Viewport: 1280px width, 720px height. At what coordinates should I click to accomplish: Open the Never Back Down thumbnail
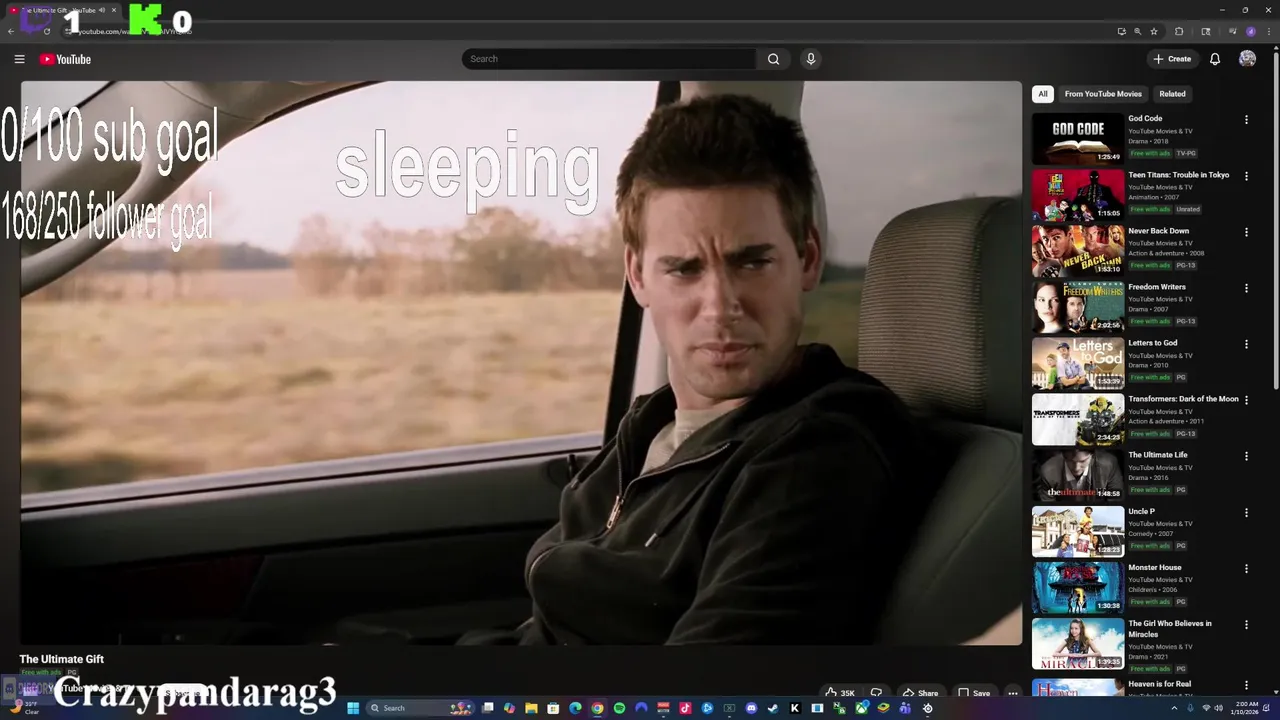1078,251
